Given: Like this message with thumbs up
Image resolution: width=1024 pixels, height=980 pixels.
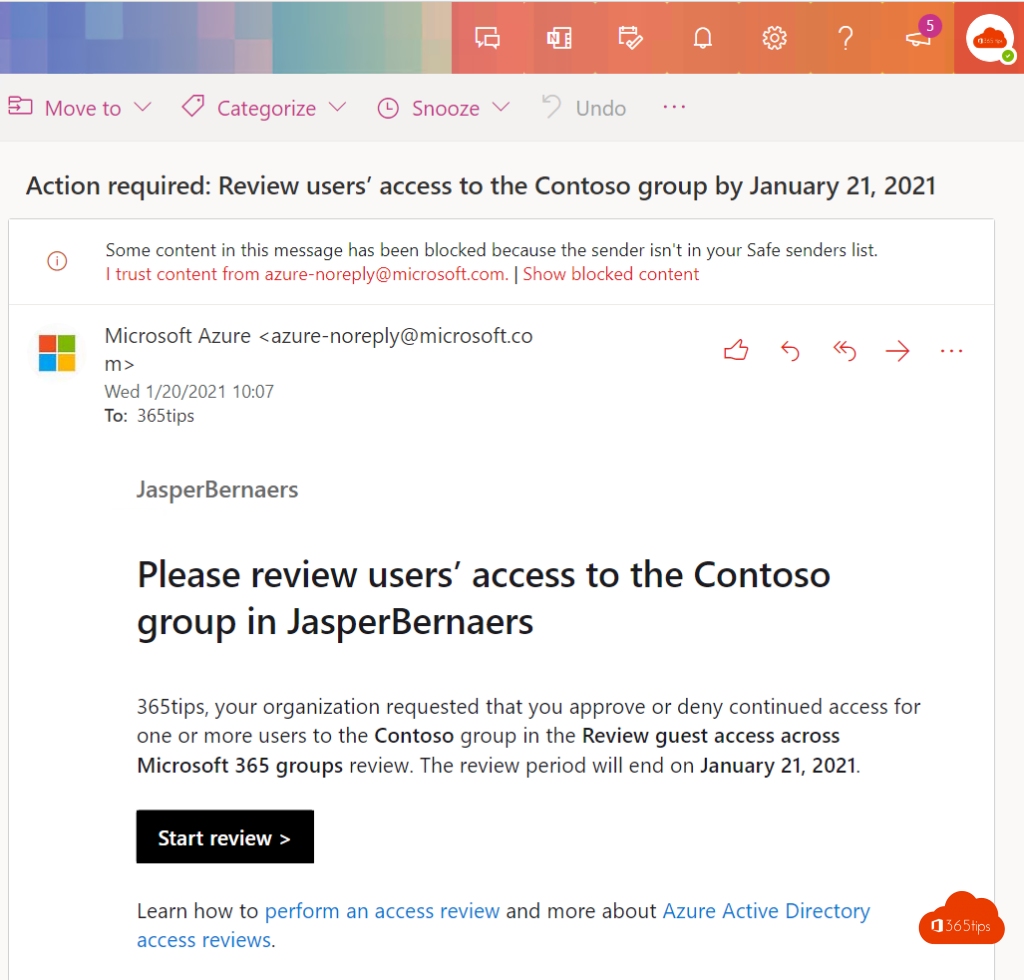Looking at the screenshot, I should [x=736, y=350].
